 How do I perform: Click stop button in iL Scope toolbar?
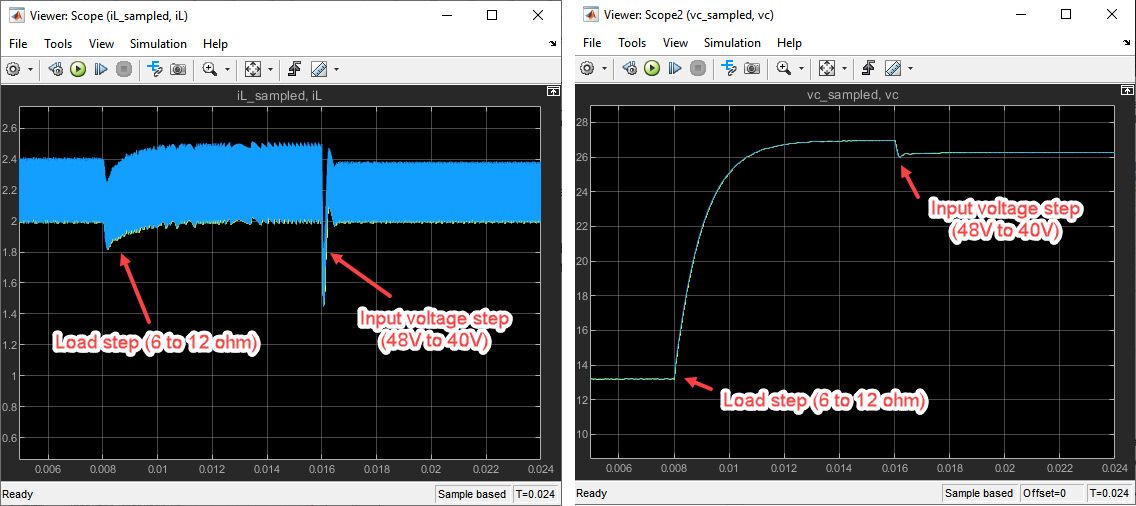click(124, 70)
